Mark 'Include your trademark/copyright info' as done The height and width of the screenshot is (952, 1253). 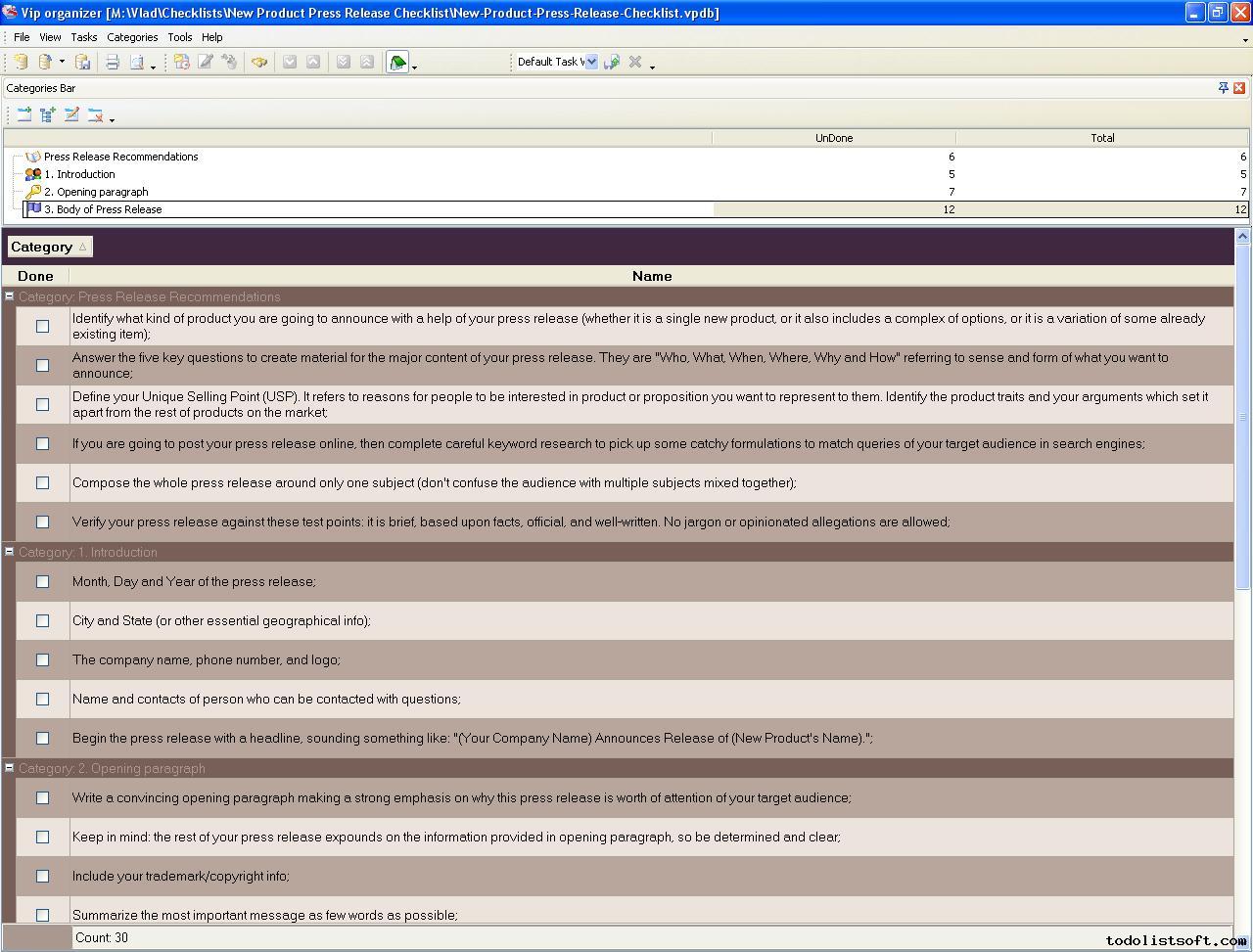[x=42, y=876]
